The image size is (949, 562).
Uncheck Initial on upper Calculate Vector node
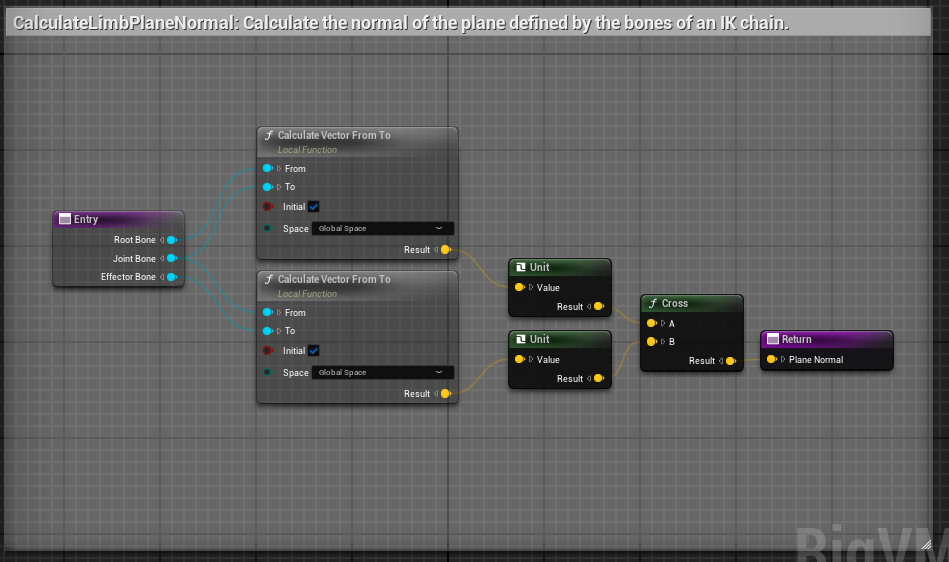coord(314,206)
